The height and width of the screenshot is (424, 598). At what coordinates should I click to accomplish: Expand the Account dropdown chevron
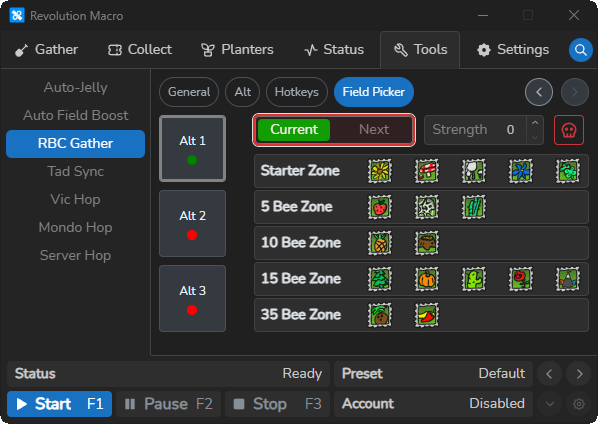[549, 404]
